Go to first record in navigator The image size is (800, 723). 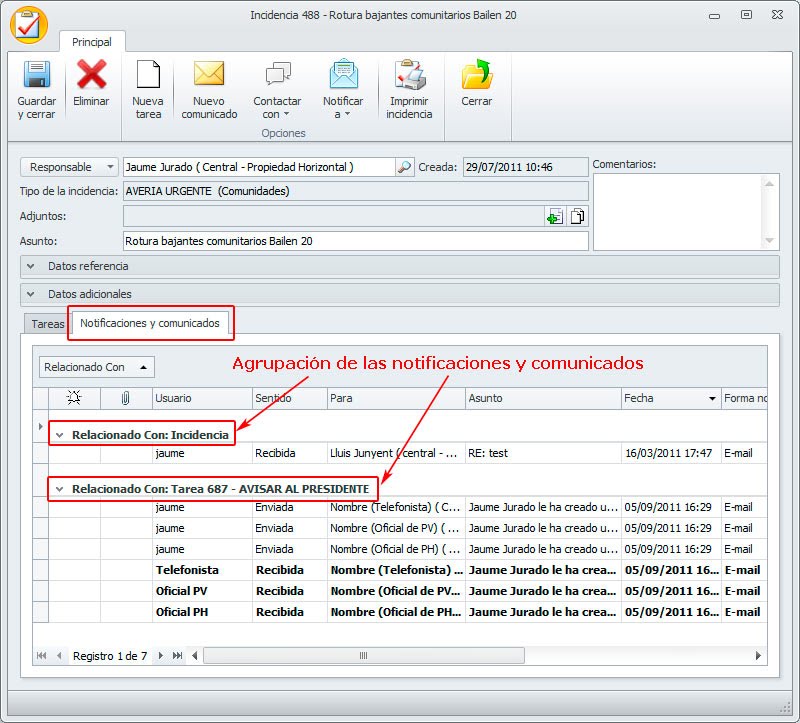click(x=42, y=656)
